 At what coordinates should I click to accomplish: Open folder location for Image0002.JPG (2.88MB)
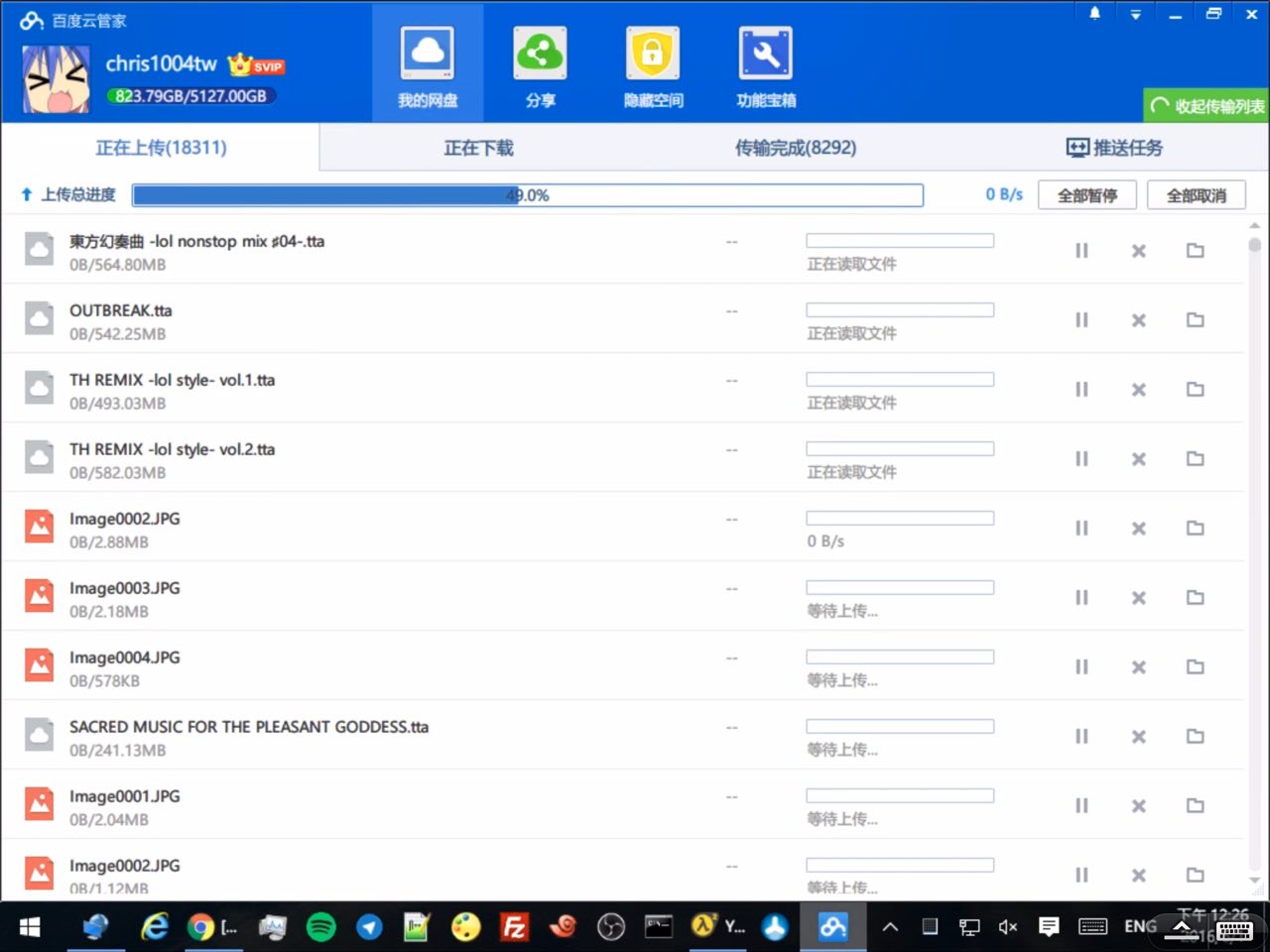(1196, 529)
